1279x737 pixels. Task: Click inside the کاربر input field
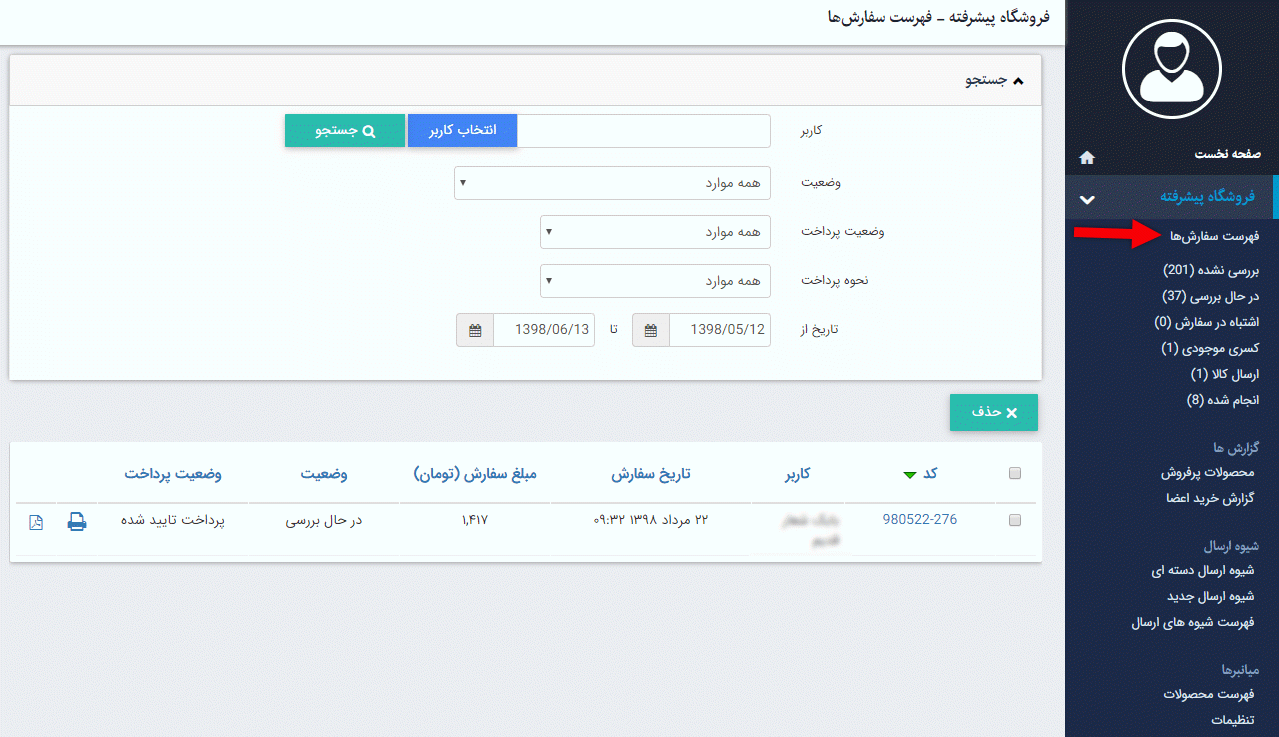pos(645,130)
